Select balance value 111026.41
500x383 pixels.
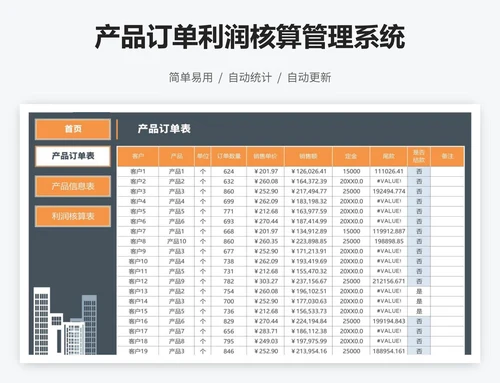coord(389,171)
